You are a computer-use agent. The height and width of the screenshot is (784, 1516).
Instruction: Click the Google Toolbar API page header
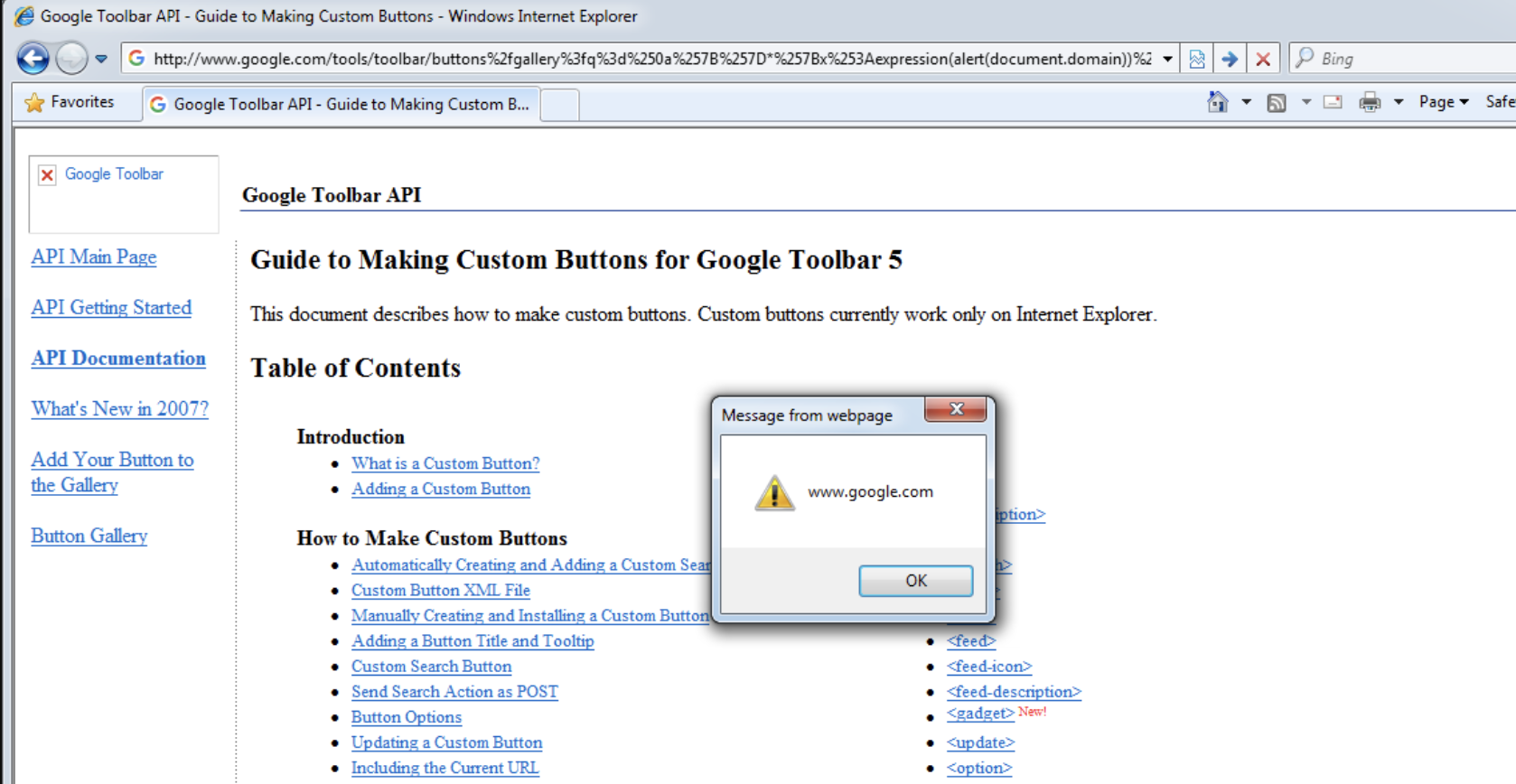coord(332,195)
